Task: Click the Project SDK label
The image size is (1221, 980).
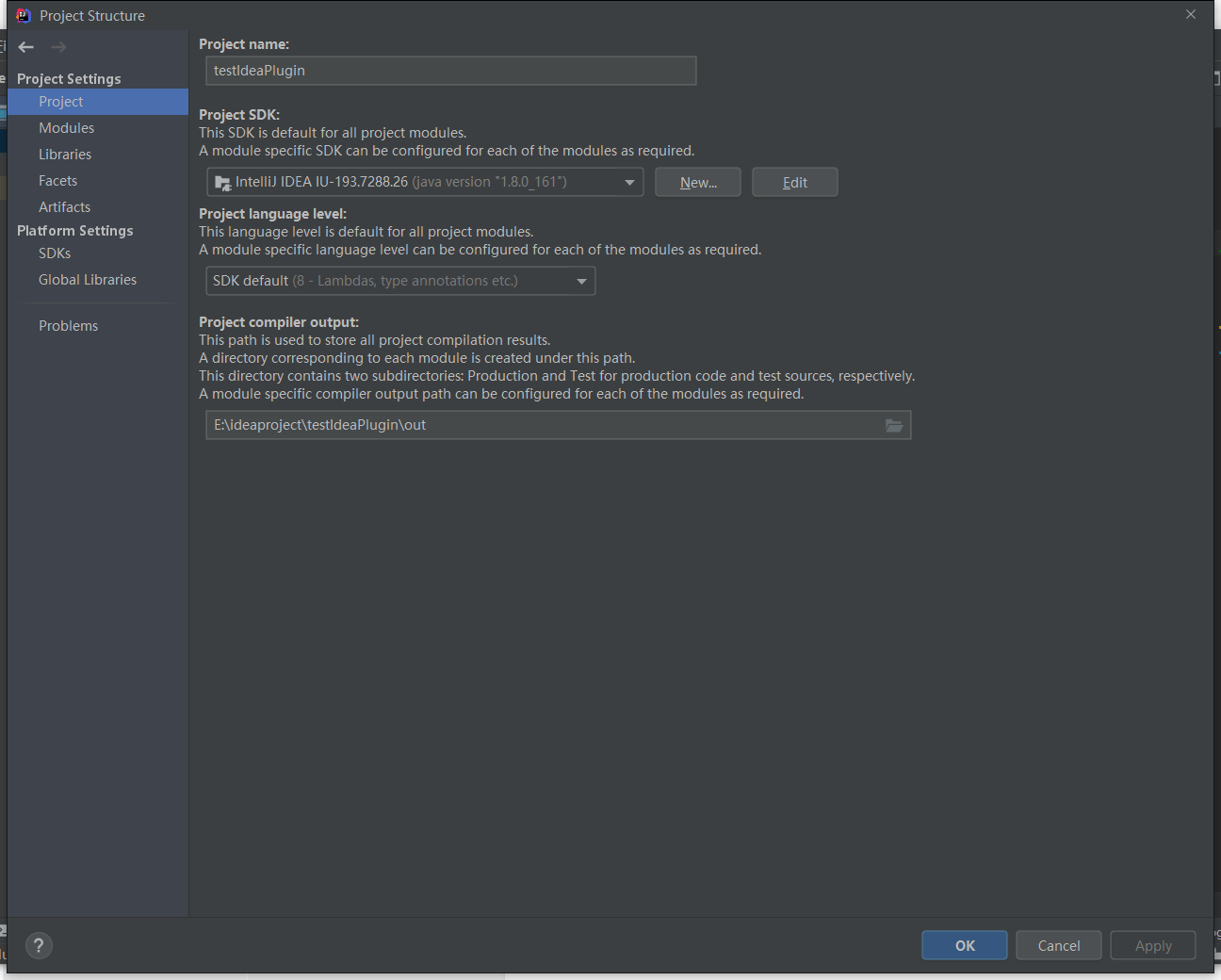Action: [239, 115]
